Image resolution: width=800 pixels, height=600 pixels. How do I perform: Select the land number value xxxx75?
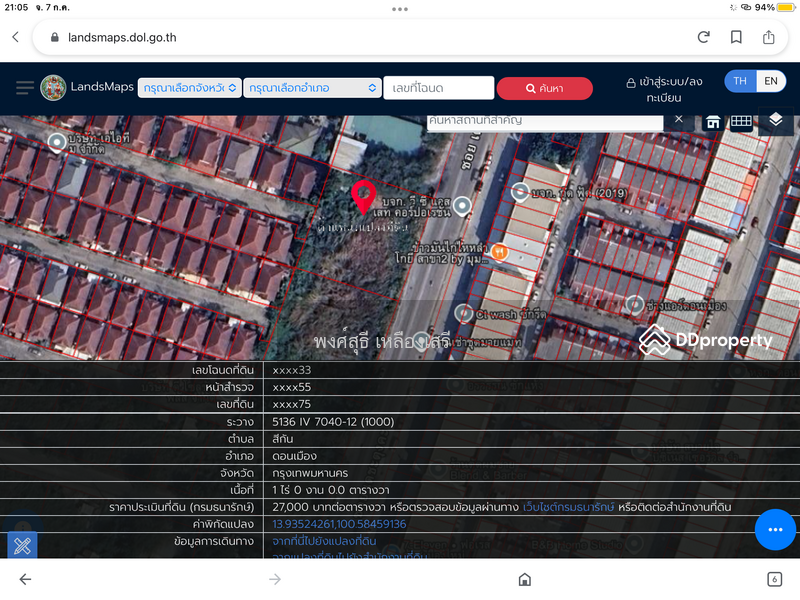(x=291, y=404)
